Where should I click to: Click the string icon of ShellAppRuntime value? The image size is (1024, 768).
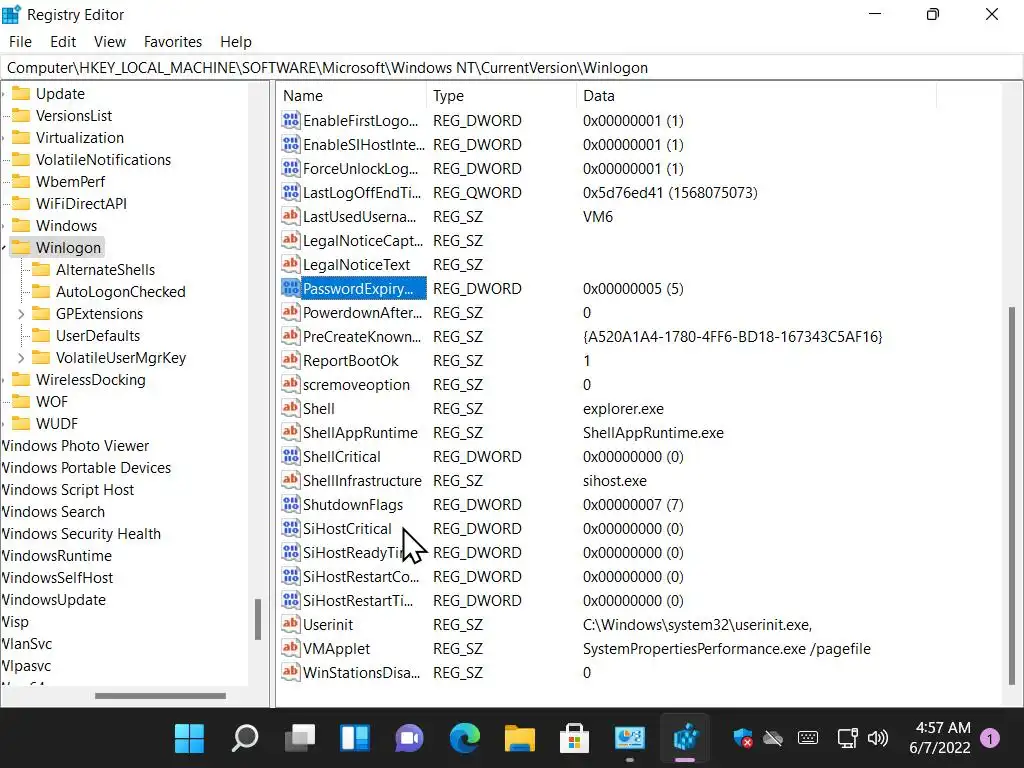[291, 432]
